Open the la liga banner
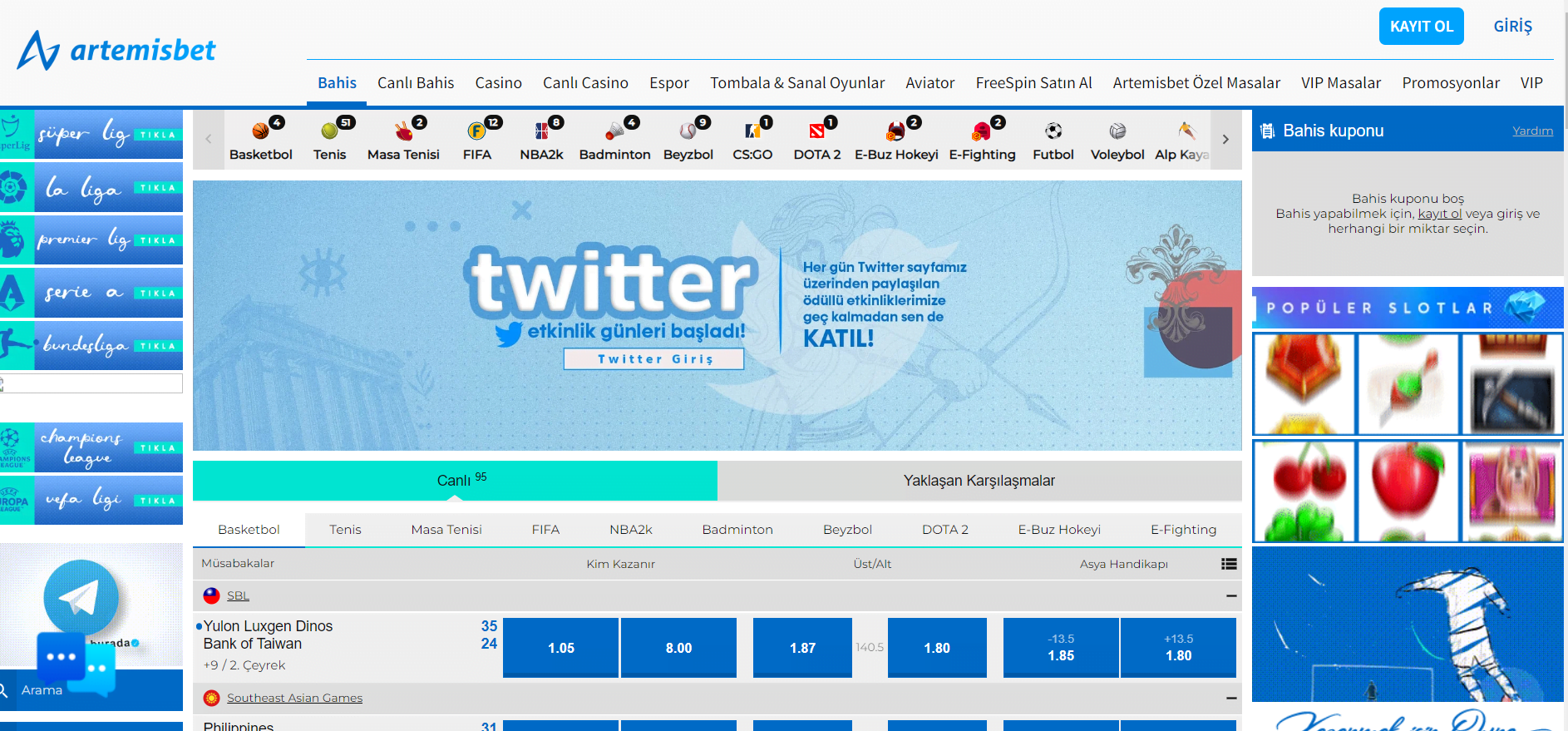Image resolution: width=1568 pixels, height=731 pixels. [91, 187]
